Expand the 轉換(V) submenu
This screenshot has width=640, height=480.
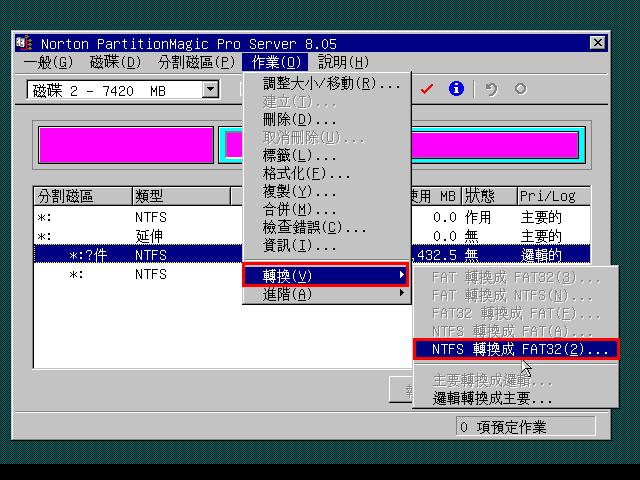[x=326, y=276]
